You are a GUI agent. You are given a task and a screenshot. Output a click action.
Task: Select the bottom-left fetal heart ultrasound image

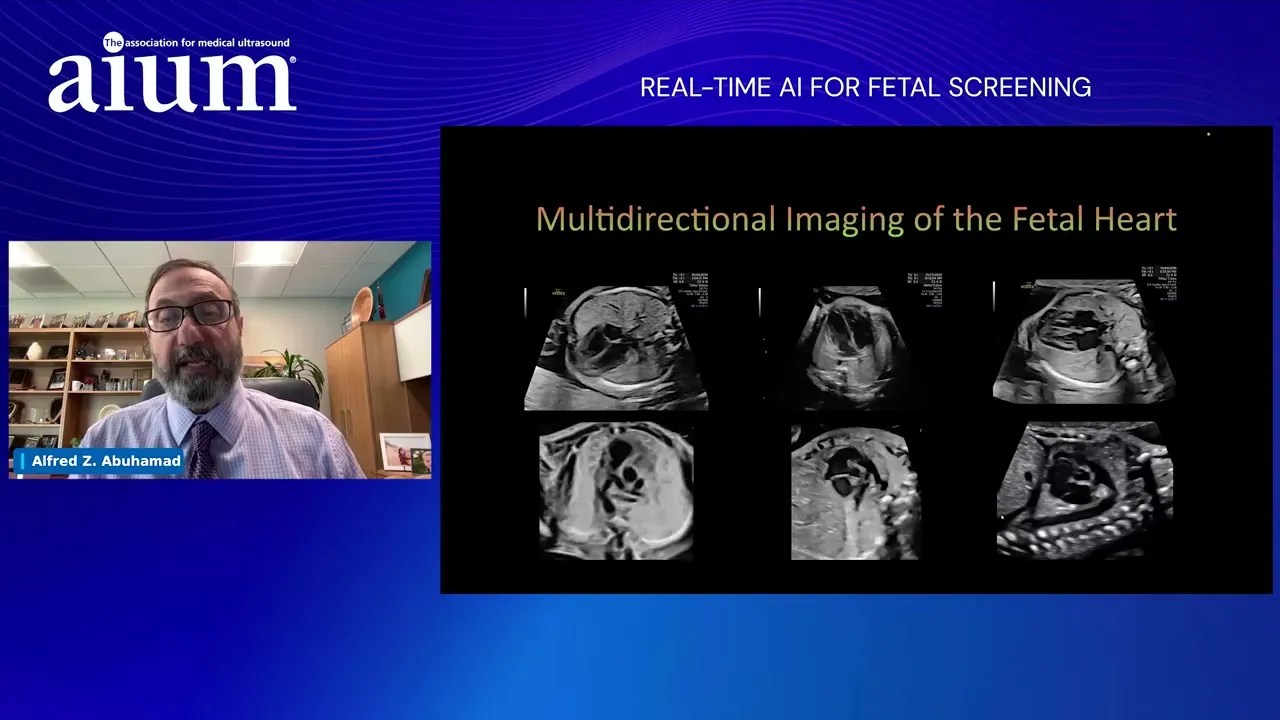click(616, 490)
